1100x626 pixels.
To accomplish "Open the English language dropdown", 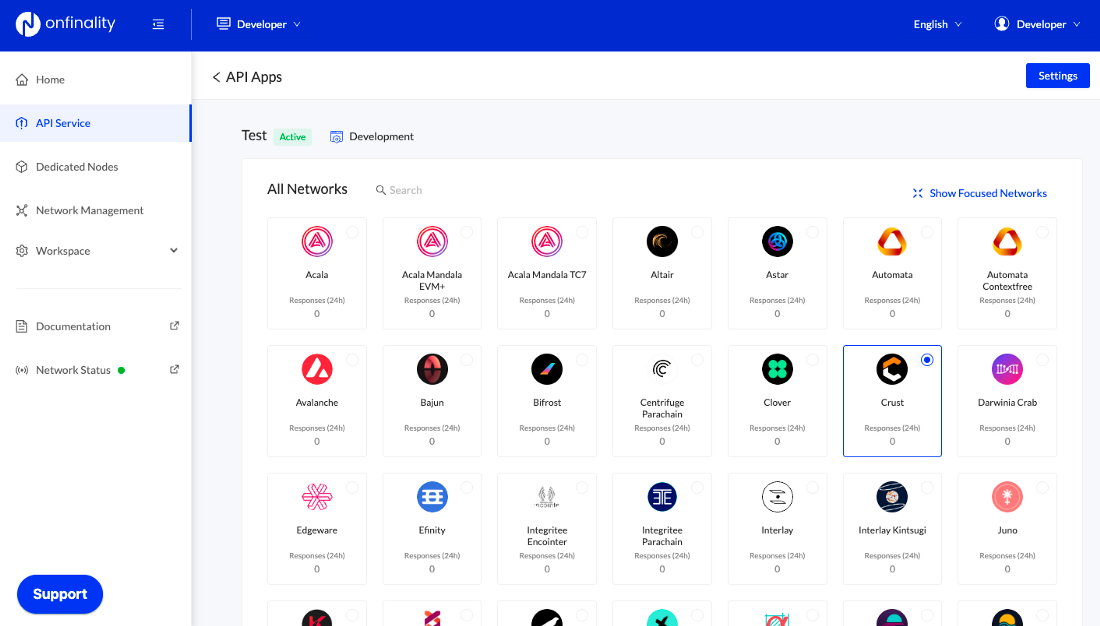I will [937, 24].
